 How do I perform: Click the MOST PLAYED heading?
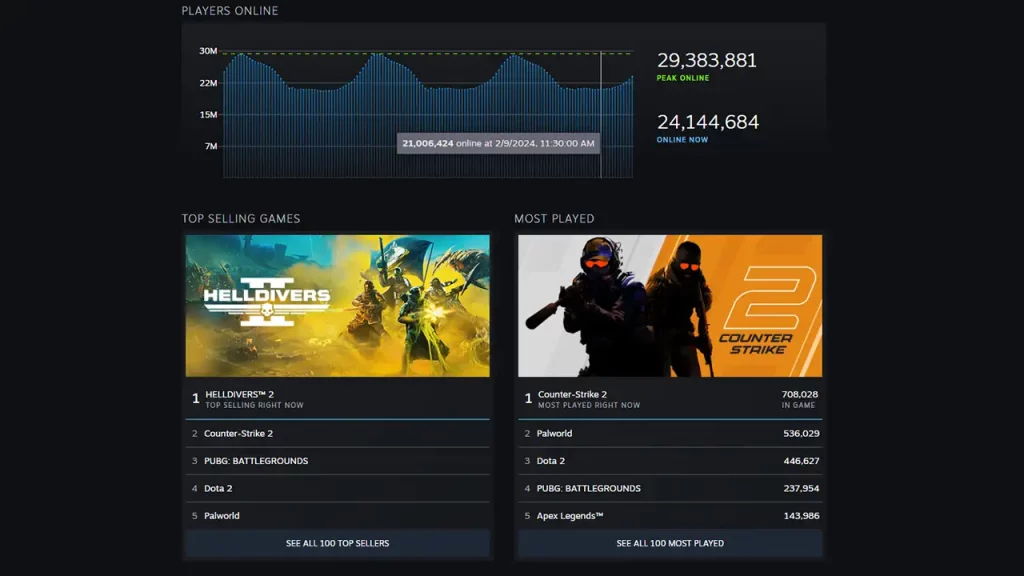point(554,219)
